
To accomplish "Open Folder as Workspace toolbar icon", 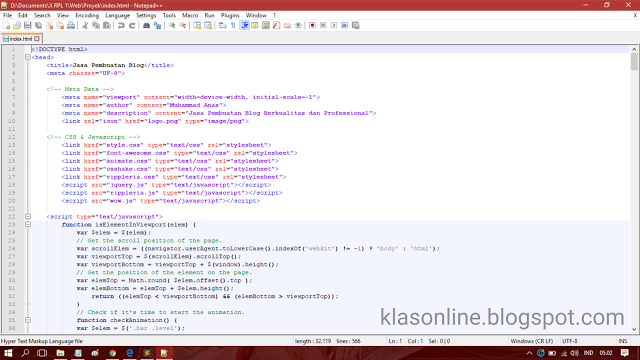I will tap(287, 25).
